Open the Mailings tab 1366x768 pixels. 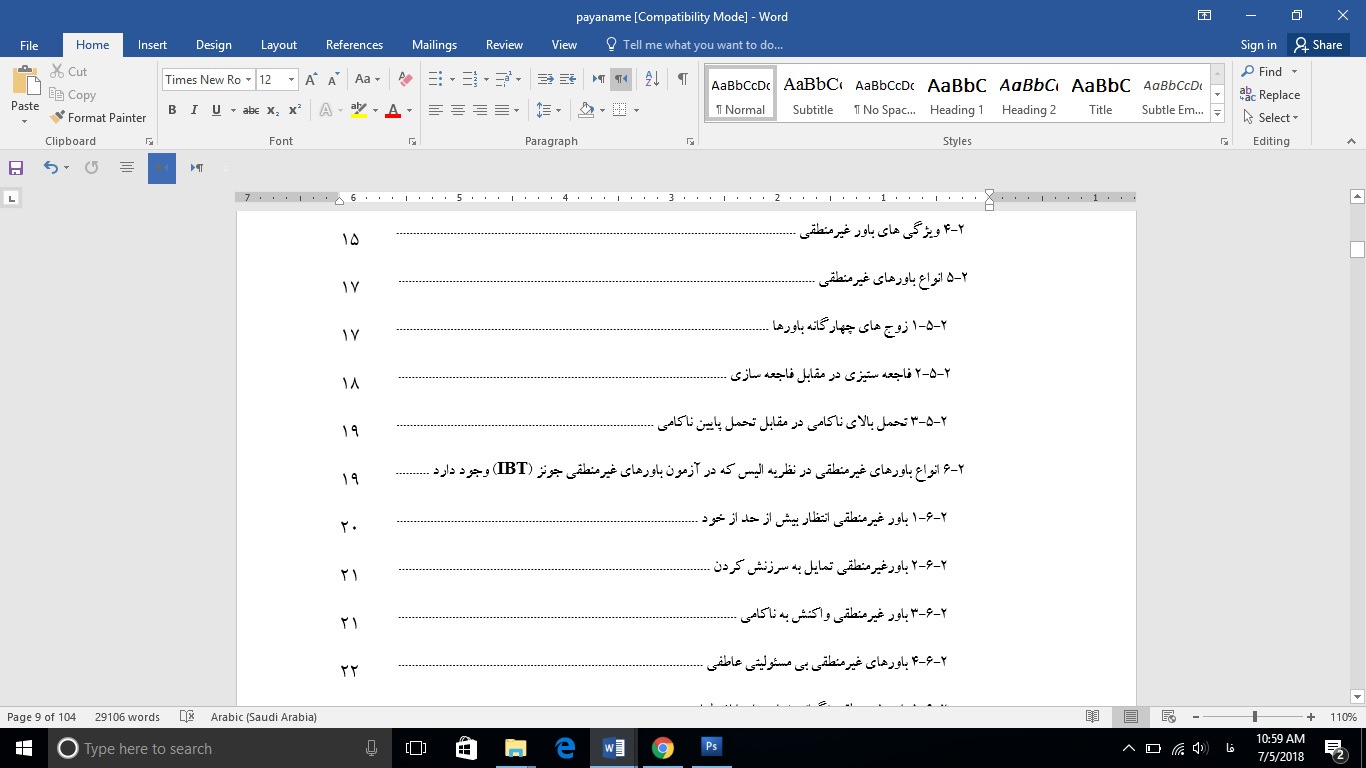coord(434,45)
